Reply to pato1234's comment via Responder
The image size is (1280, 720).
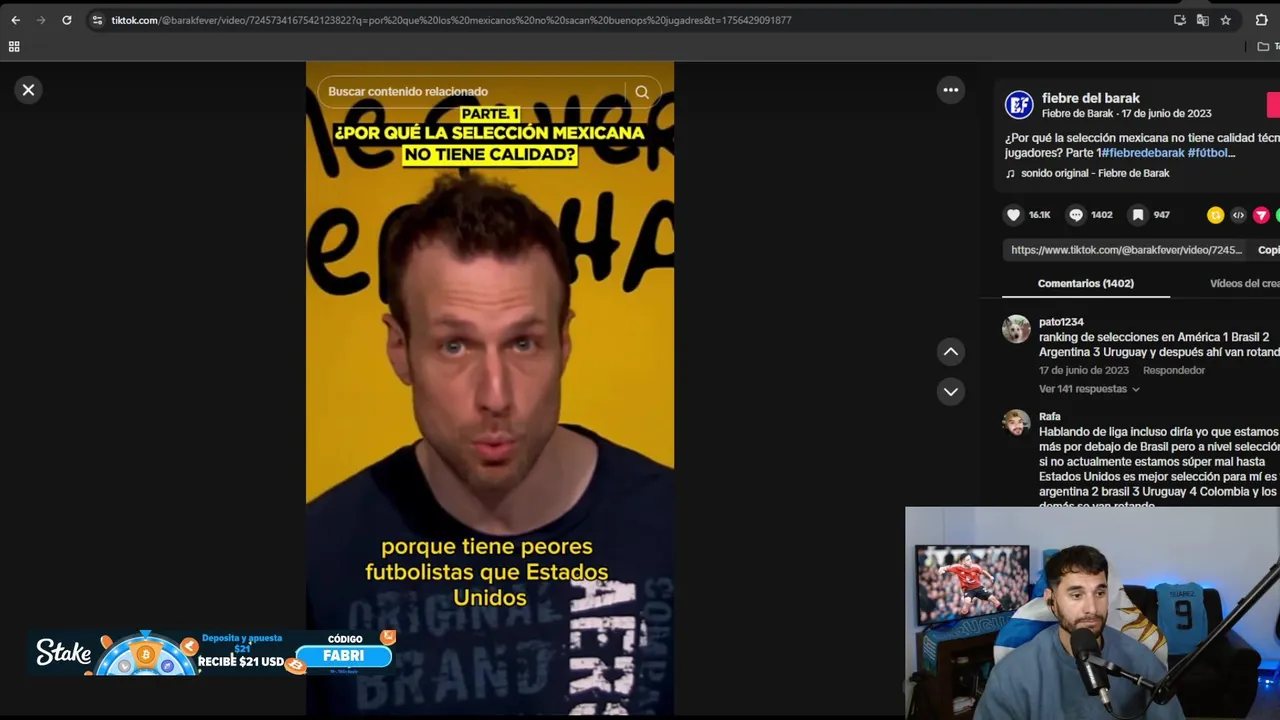click(1174, 371)
